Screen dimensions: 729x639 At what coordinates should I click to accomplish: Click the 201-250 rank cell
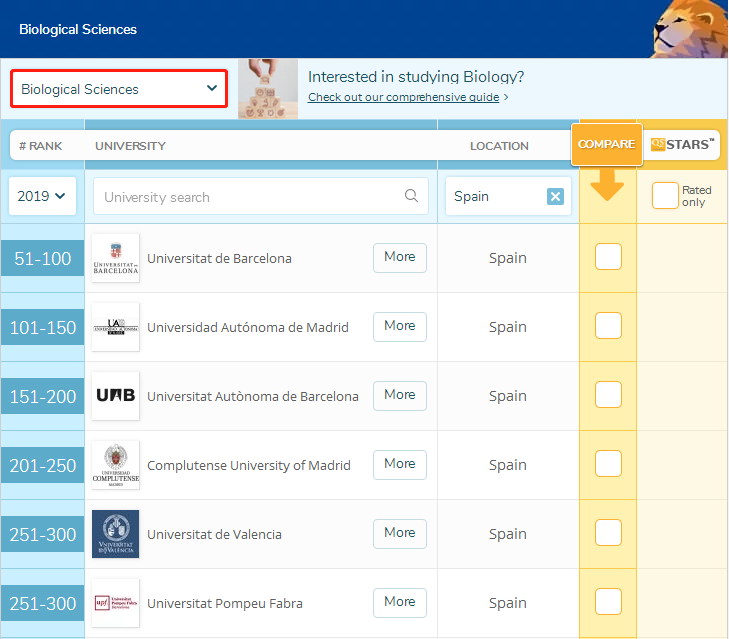42,465
